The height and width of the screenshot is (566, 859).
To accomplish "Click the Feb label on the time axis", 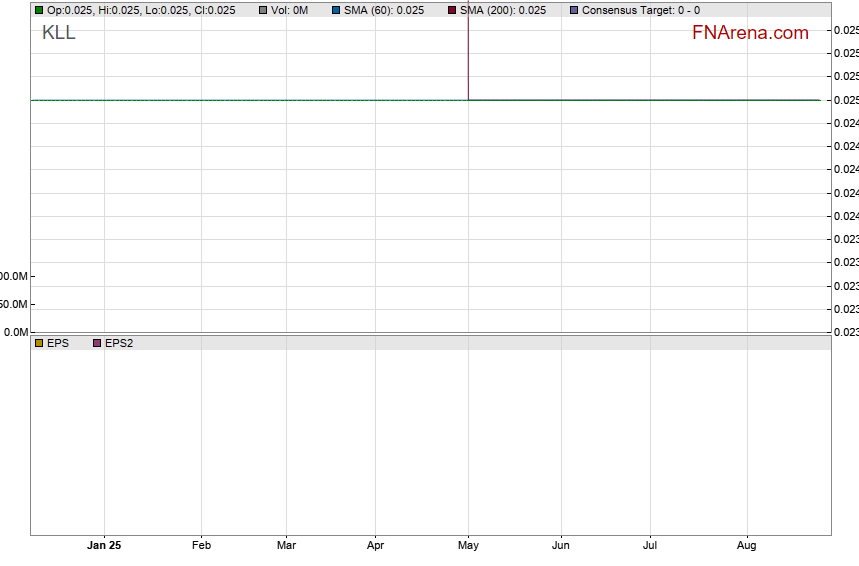I will click(x=201, y=546).
